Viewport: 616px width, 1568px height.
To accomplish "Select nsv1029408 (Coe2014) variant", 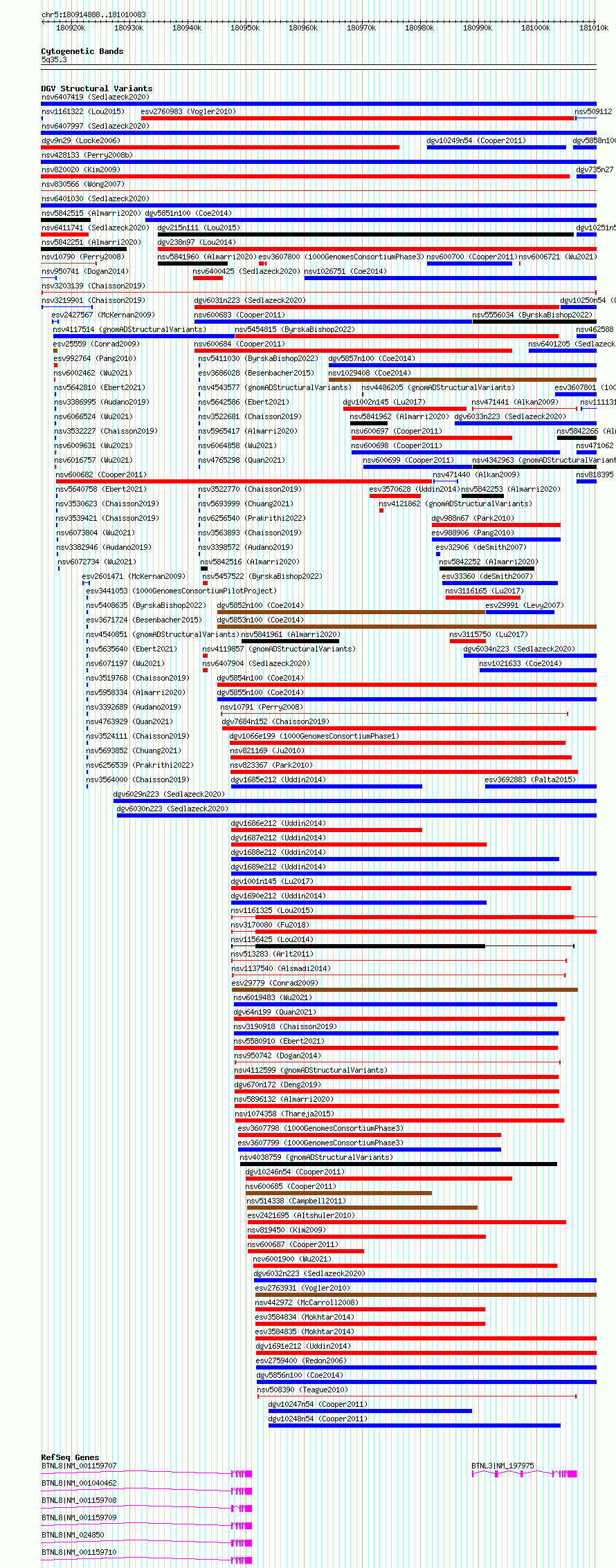I will point(370,373).
